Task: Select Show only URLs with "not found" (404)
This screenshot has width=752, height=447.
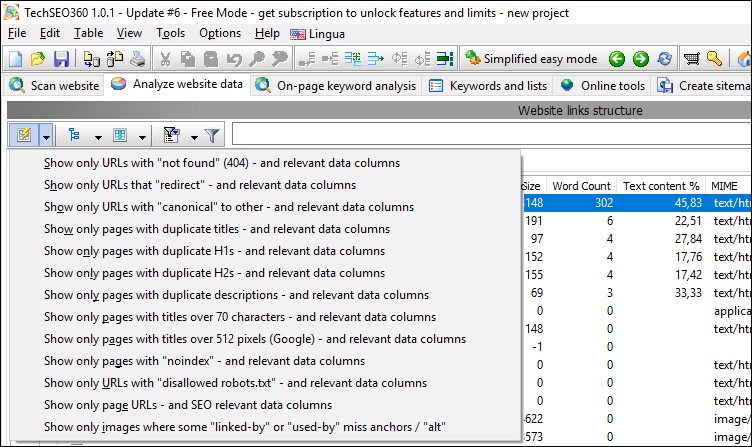Action: (222, 163)
